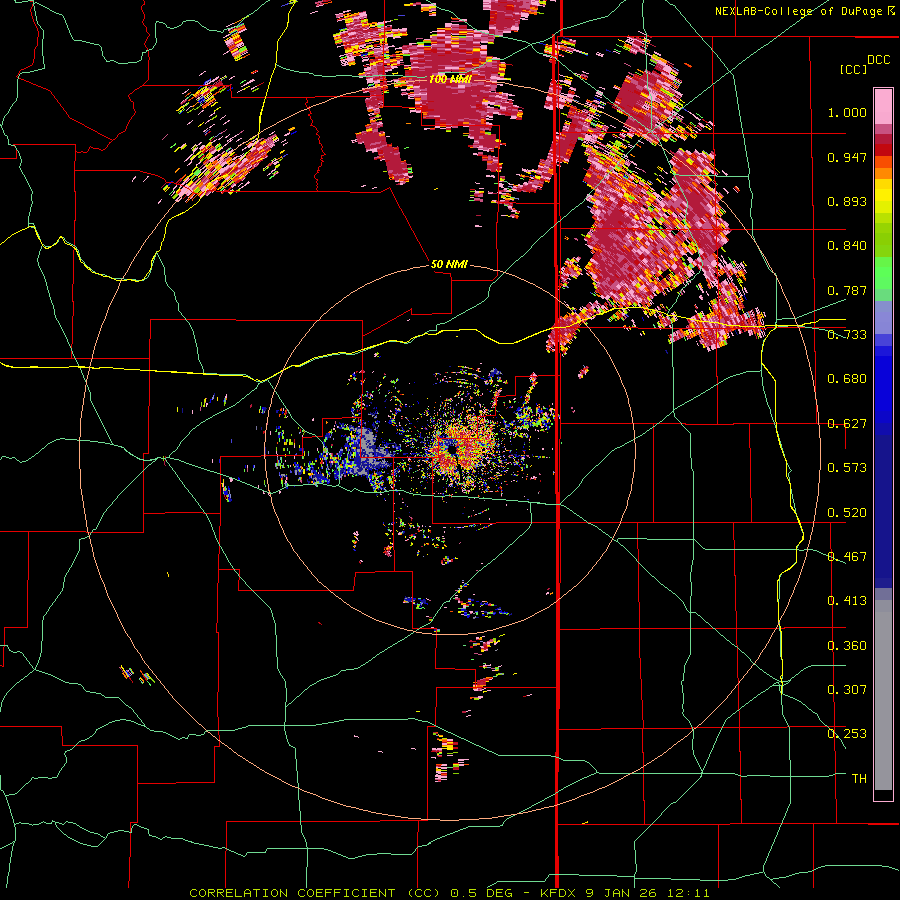Click the 0.573 legend value
This screenshot has height=900, width=900.
point(847,468)
